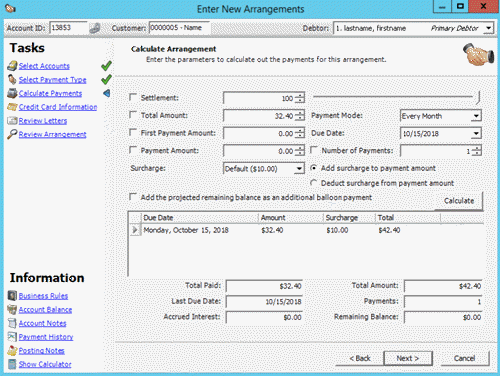Open the Show Calculator link
The image size is (500, 376).
(x=45, y=364)
